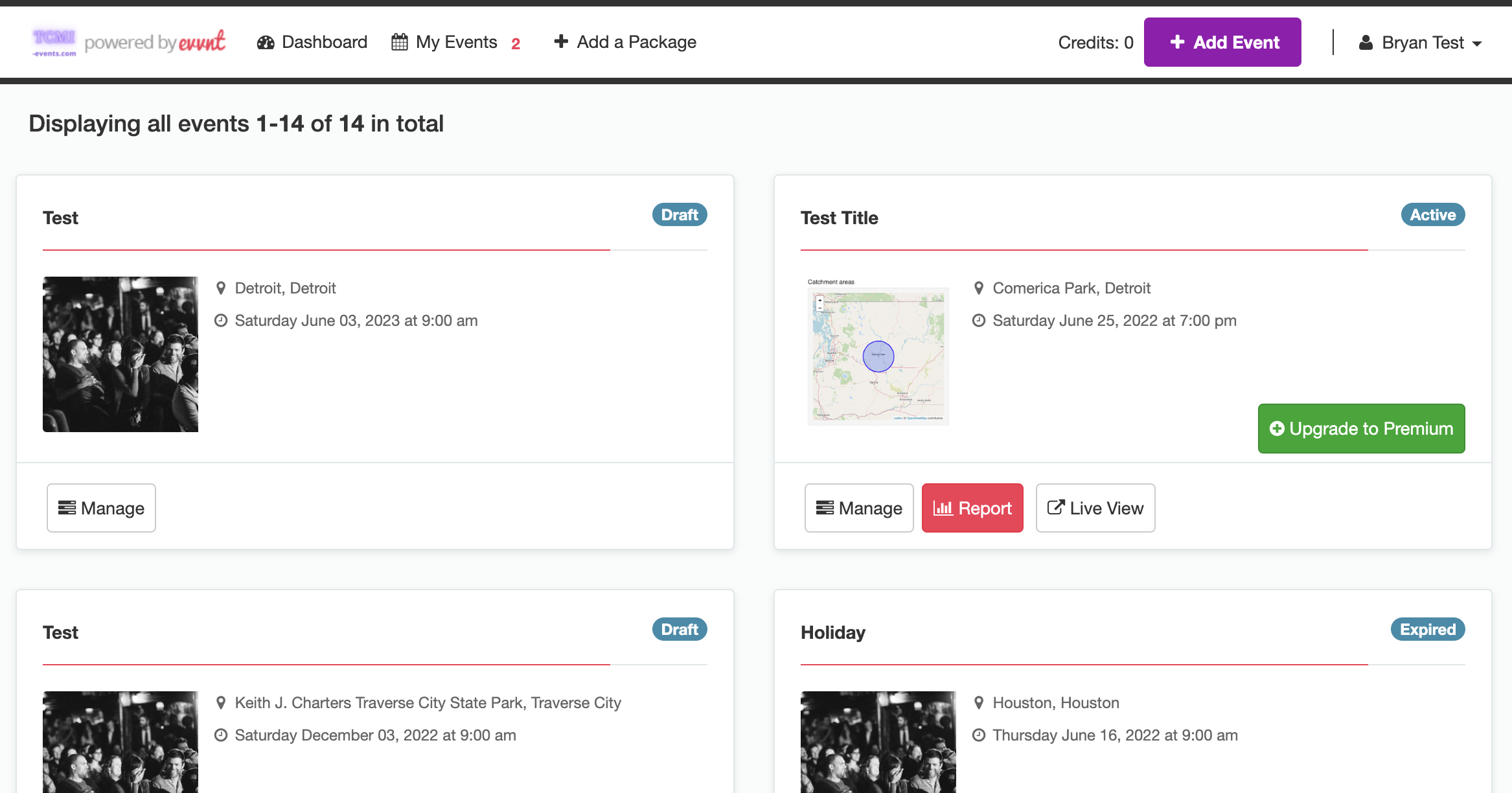This screenshot has height=793, width=1512.
Task: Click the Displaying all events 1-14 heading
Action: (236, 124)
